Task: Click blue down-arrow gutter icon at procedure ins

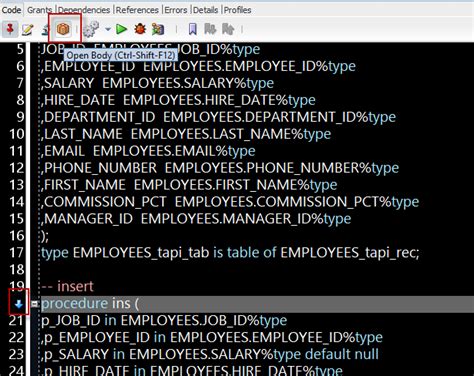Action: click(19, 304)
